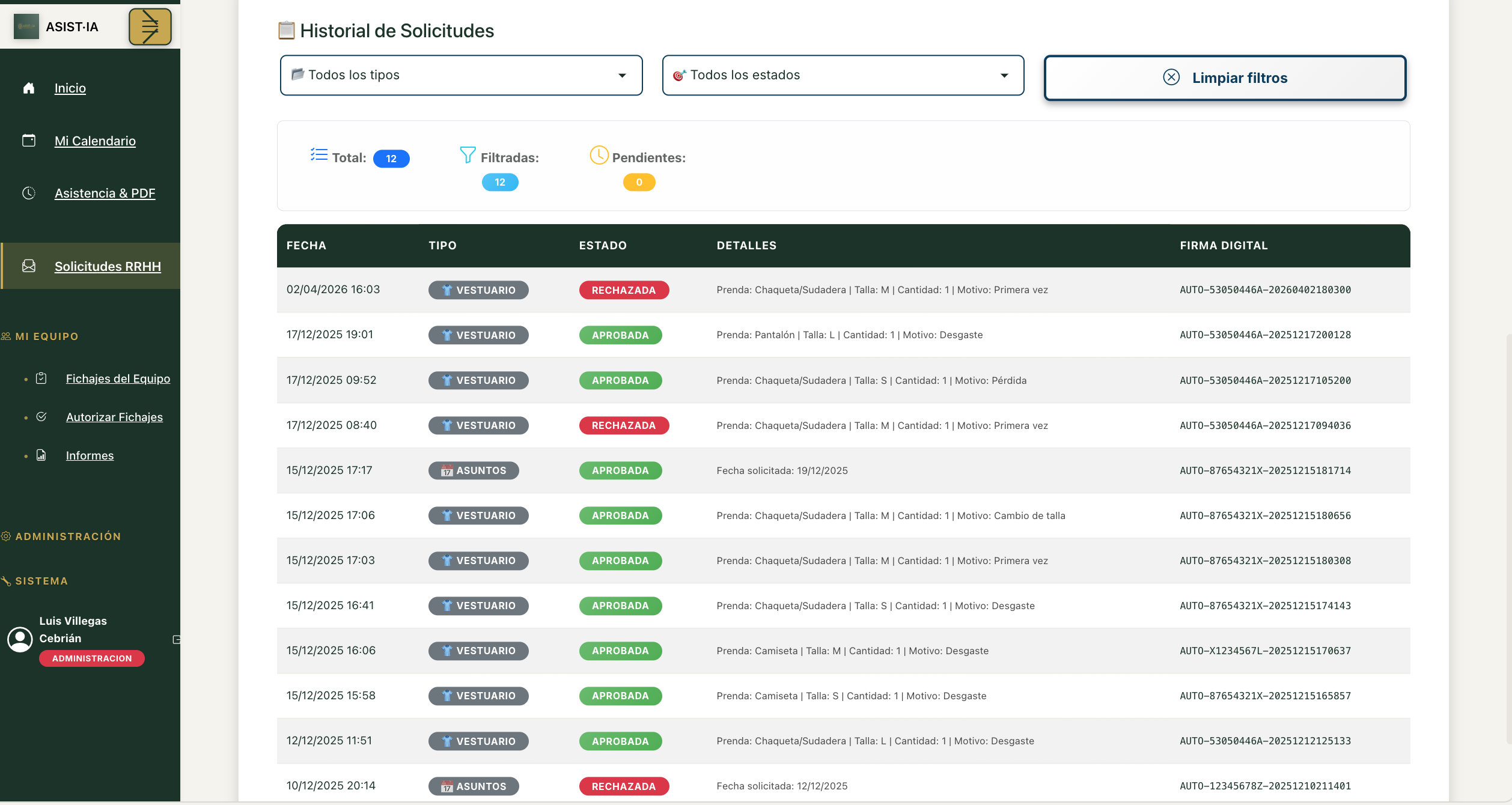Open the Todos los tipos dropdown
This screenshot has height=805, width=1512.
click(461, 75)
